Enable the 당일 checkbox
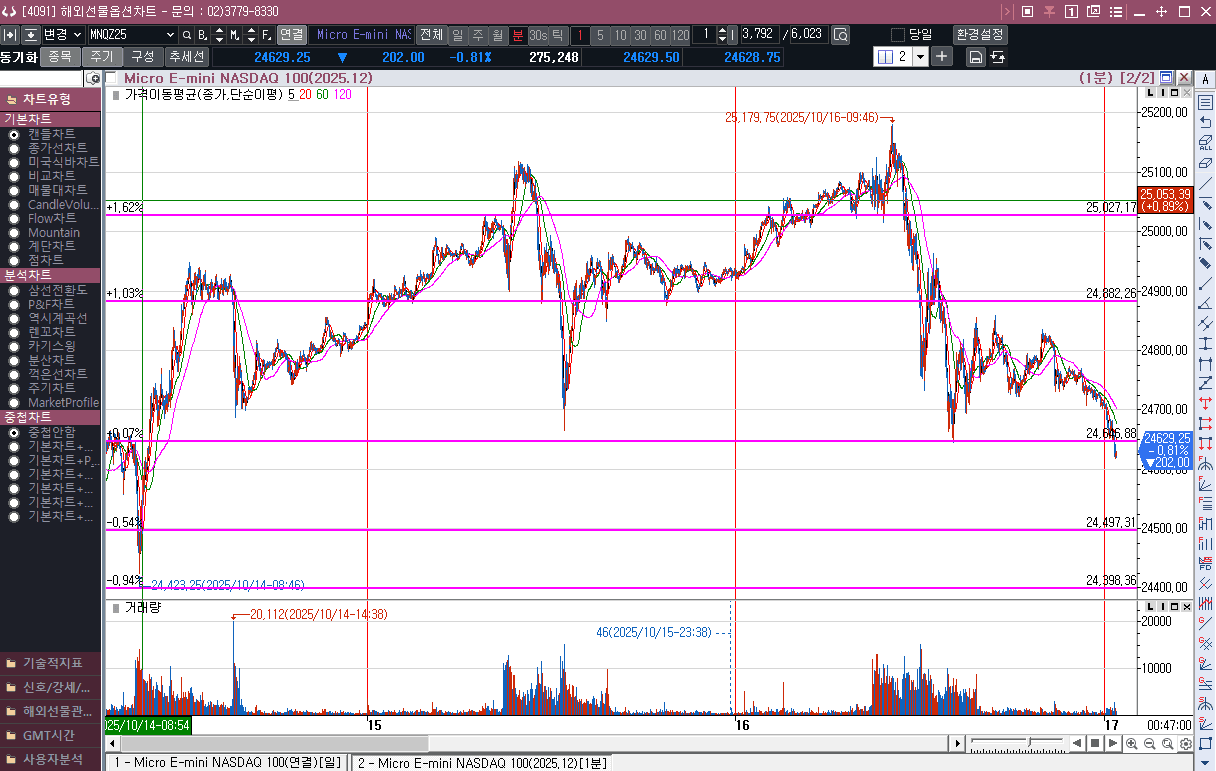This screenshot has width=1216, height=771. [x=897, y=35]
